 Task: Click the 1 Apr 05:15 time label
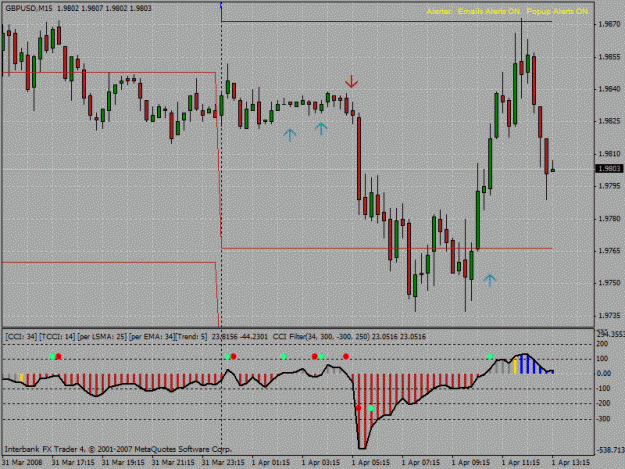[x=371, y=463]
